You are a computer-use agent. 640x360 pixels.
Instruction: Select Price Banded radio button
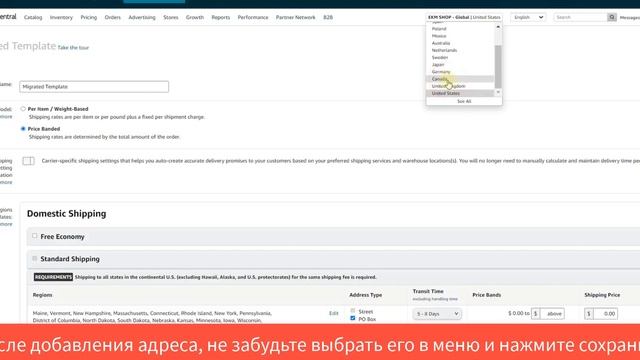[x=23, y=129]
